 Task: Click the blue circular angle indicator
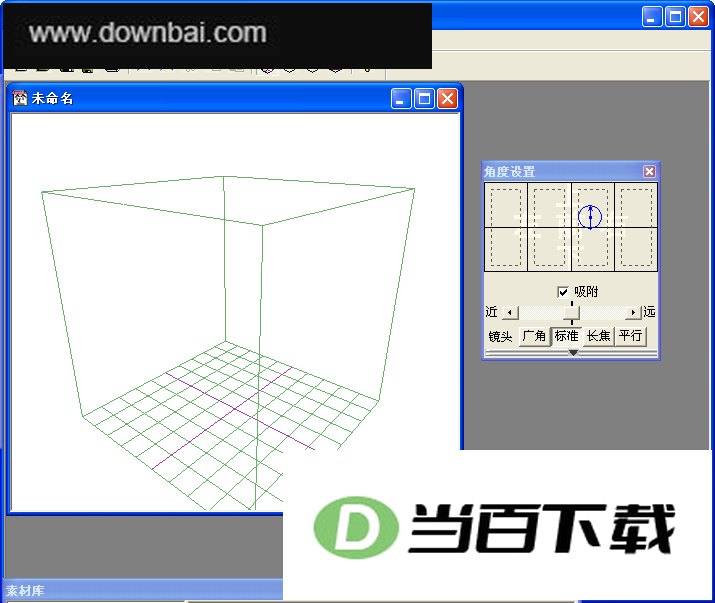pos(590,217)
